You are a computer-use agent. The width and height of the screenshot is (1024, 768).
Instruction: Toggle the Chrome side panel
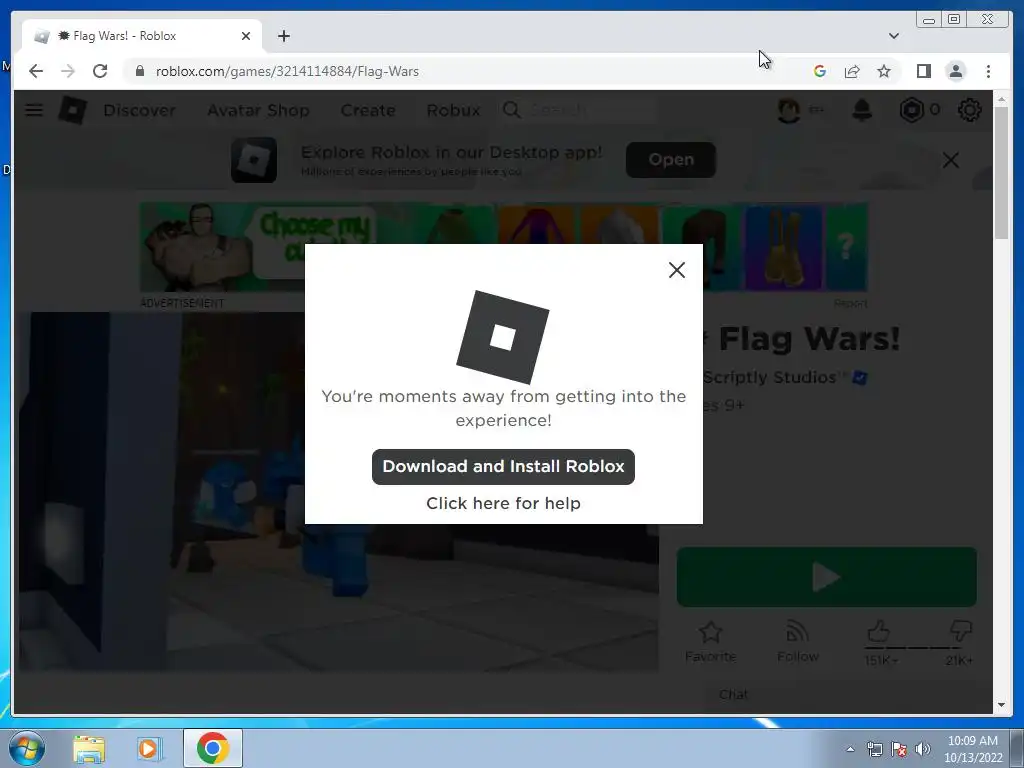[x=923, y=71]
